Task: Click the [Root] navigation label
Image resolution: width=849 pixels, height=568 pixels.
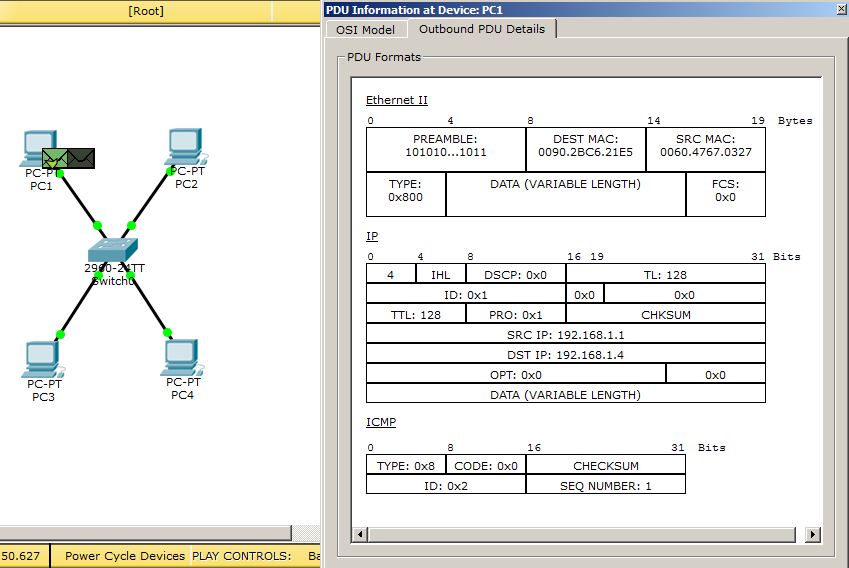Action: 146,11
